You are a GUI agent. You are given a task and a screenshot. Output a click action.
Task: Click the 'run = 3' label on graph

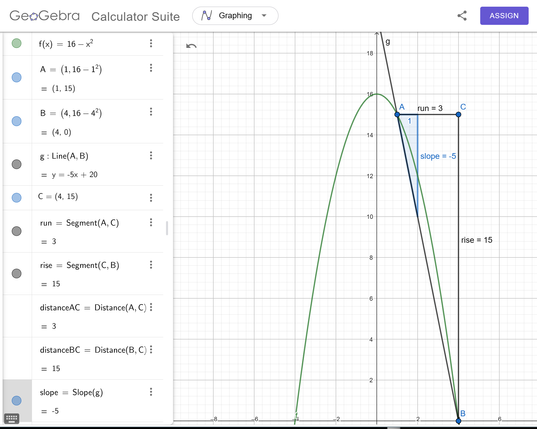pyautogui.click(x=430, y=108)
